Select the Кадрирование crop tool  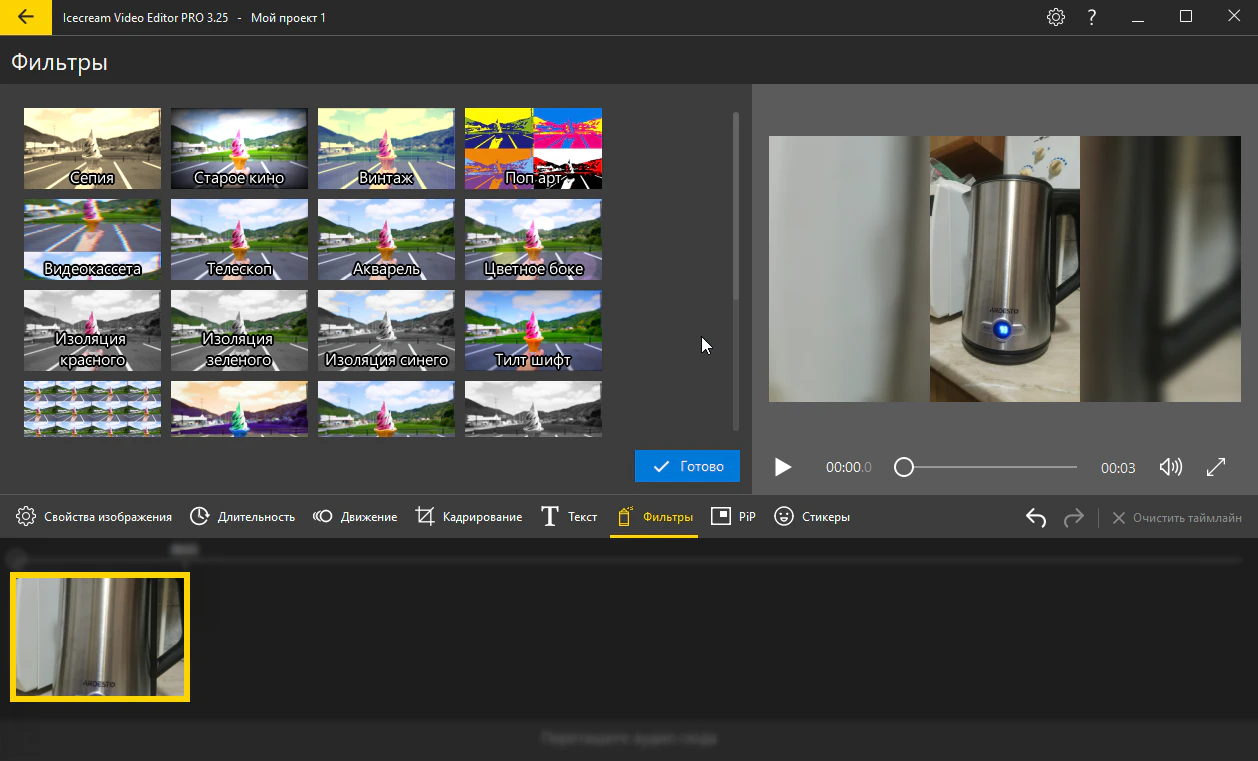click(469, 517)
